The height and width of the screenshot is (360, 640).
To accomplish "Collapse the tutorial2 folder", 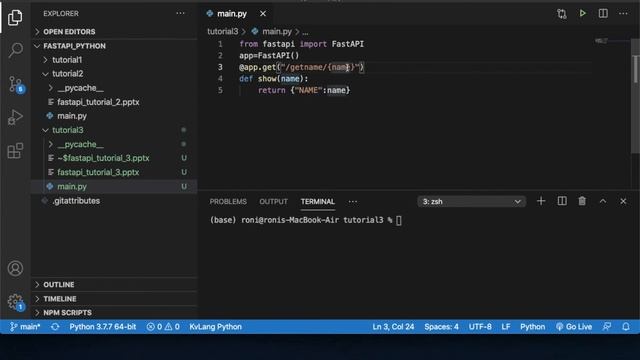I will point(114,73).
